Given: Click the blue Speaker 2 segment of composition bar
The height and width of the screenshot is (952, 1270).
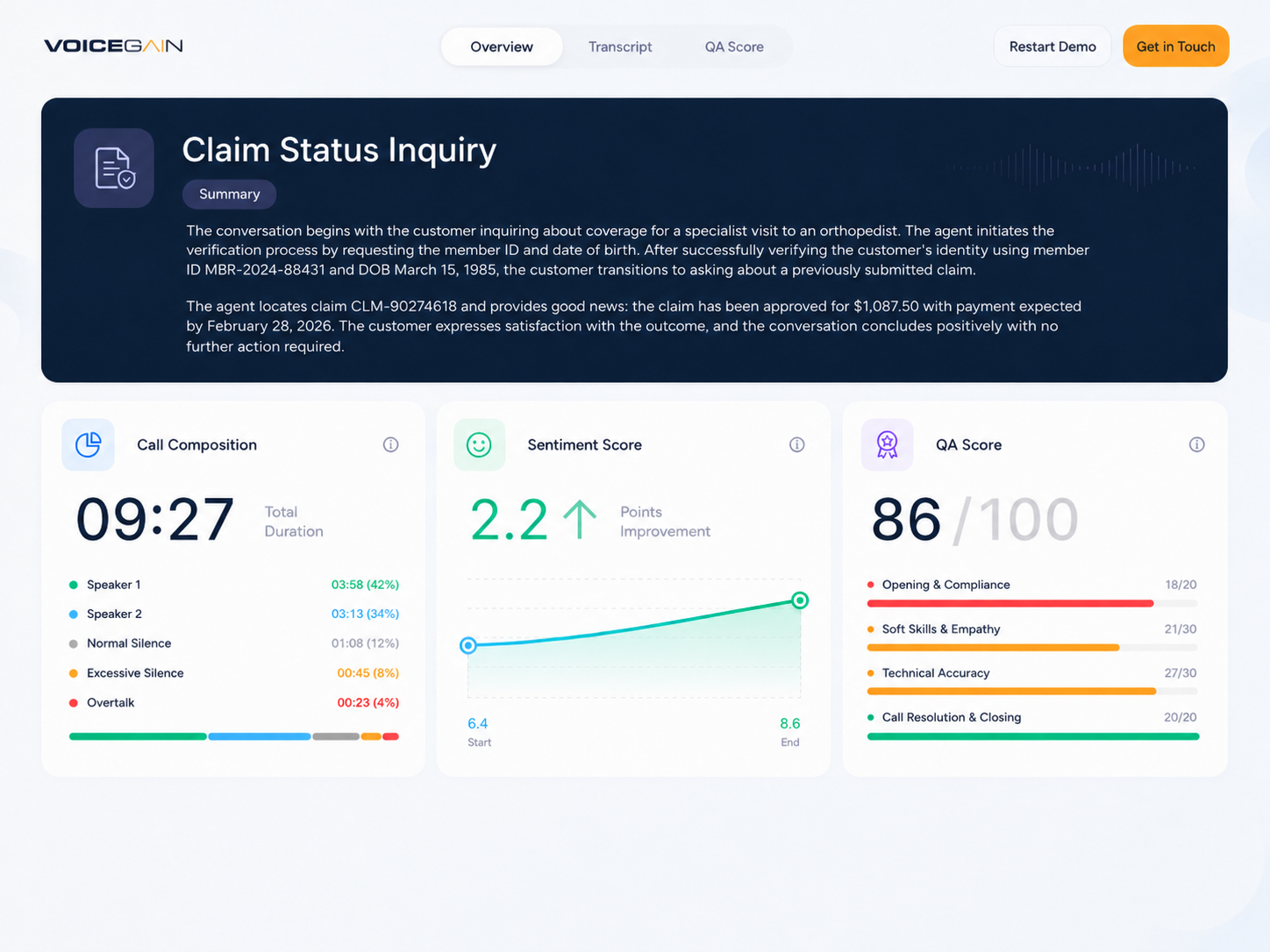Looking at the screenshot, I should click(260, 736).
